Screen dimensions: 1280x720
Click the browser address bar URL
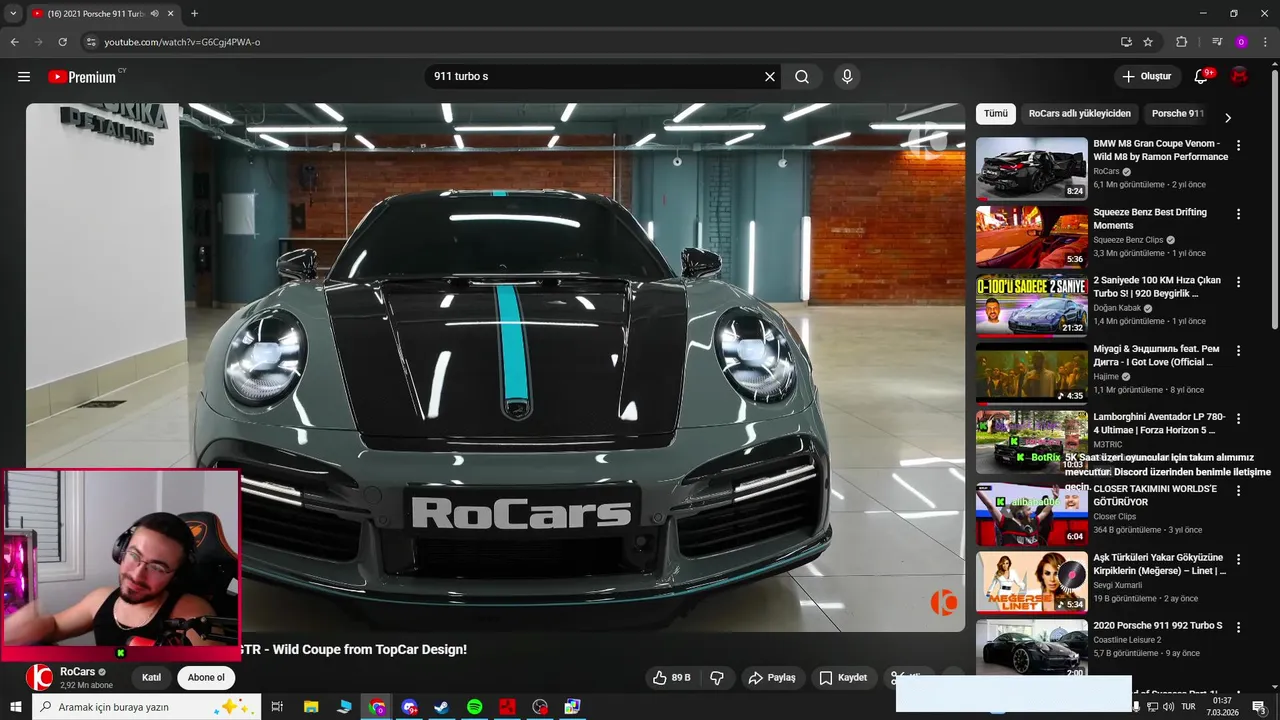pyautogui.click(x=182, y=42)
